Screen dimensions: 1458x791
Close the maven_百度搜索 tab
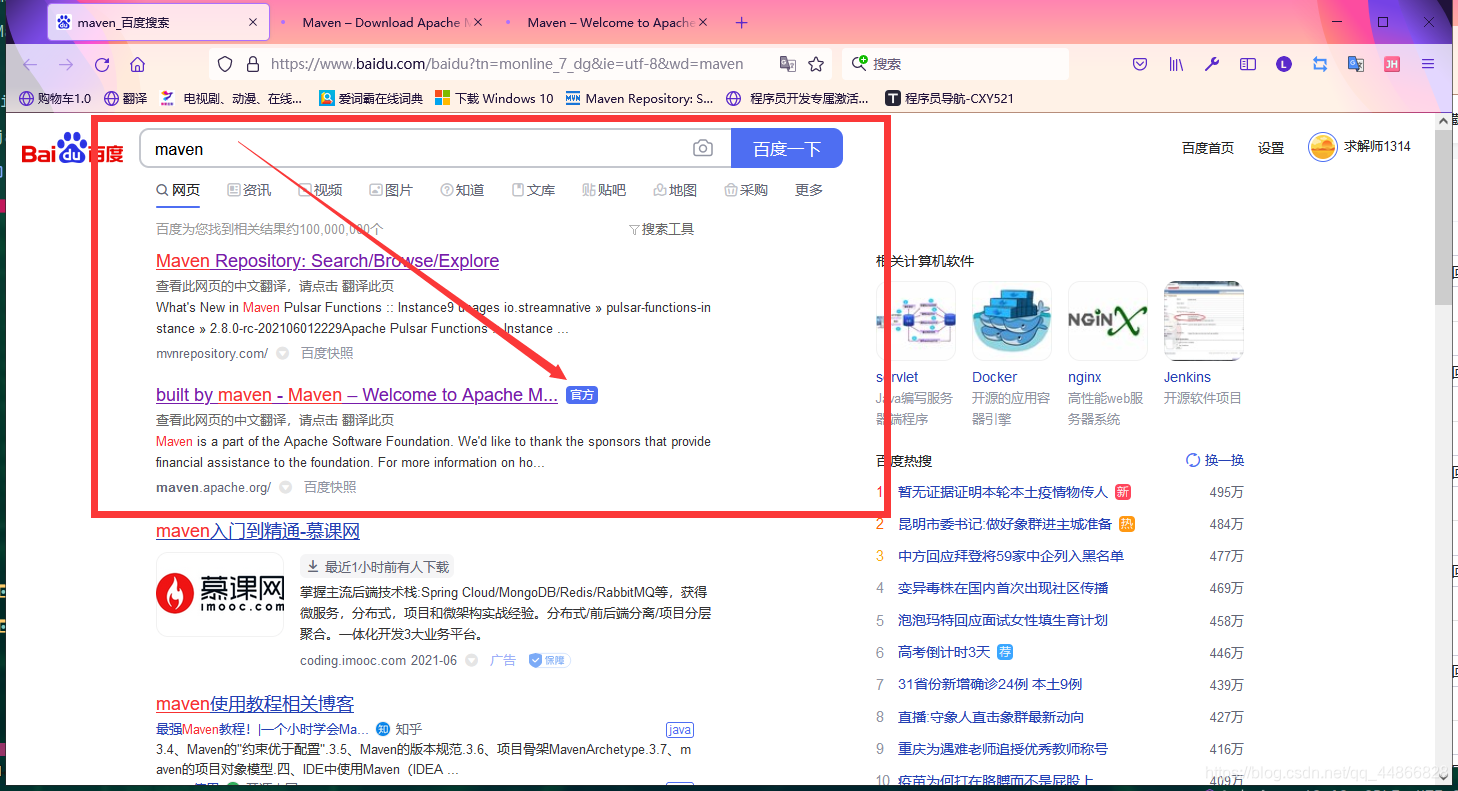[253, 22]
